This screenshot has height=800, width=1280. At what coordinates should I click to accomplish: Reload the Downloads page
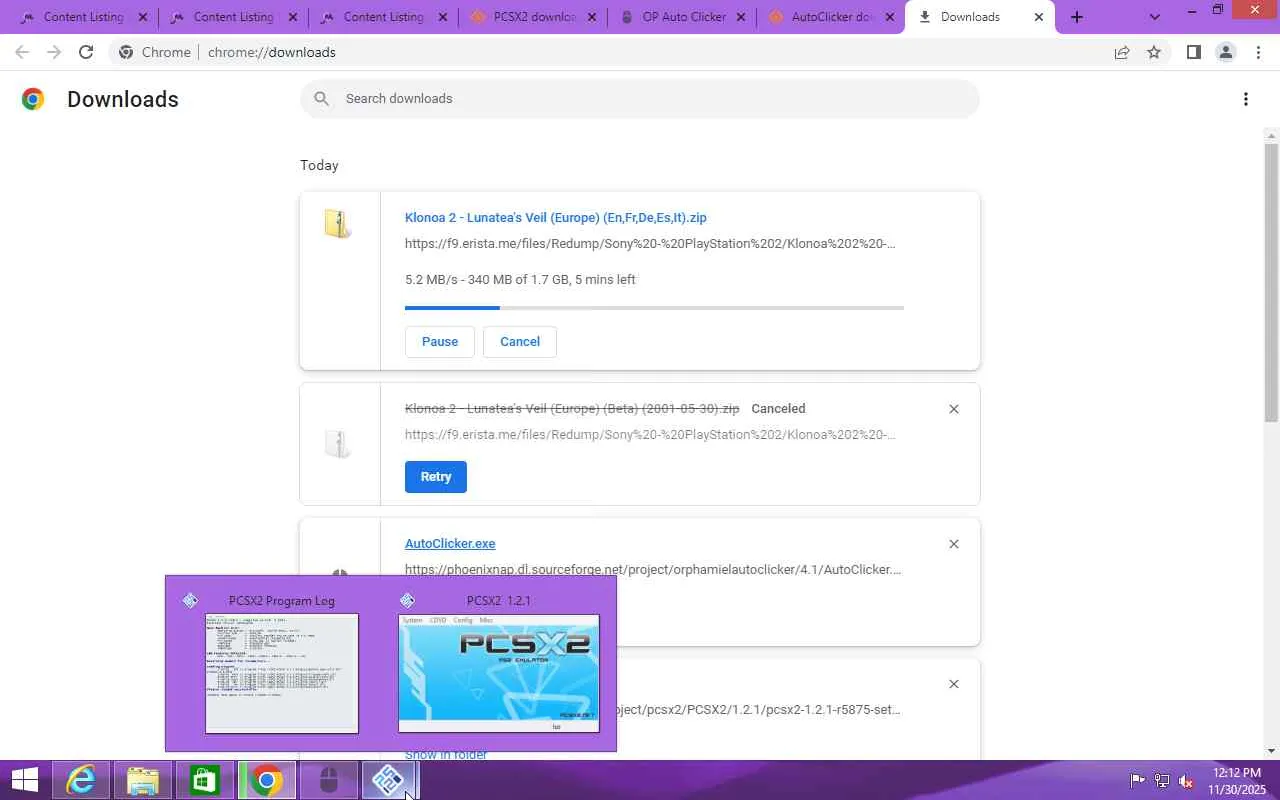86,52
